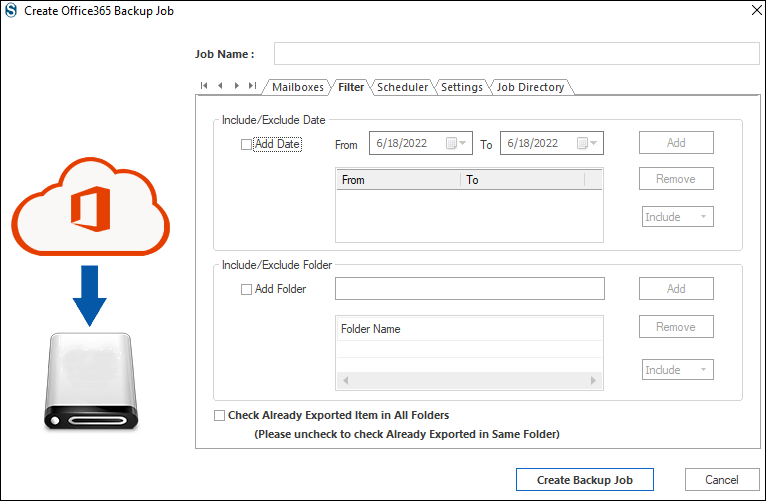Screen dimensions: 766x501
Task: Click the hard drive image
Action: (x=88, y=381)
